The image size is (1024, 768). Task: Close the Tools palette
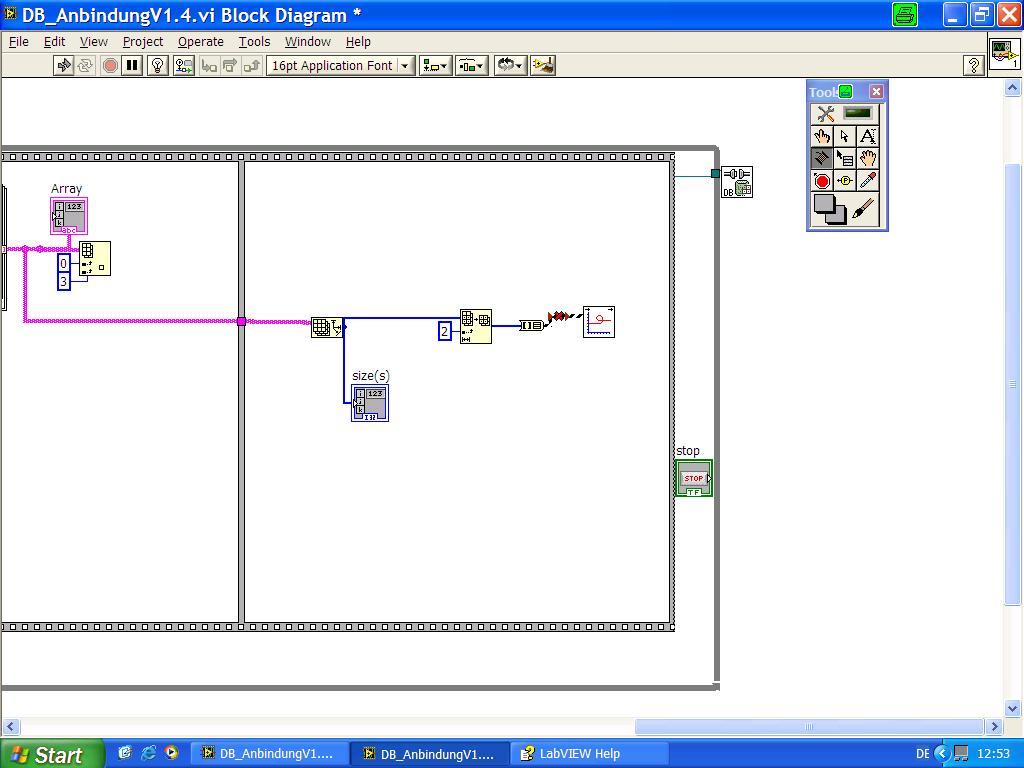pos(876,91)
